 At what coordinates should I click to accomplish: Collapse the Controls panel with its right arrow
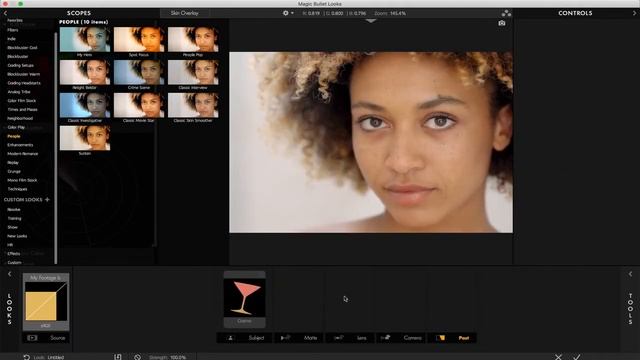pyautogui.click(x=634, y=13)
